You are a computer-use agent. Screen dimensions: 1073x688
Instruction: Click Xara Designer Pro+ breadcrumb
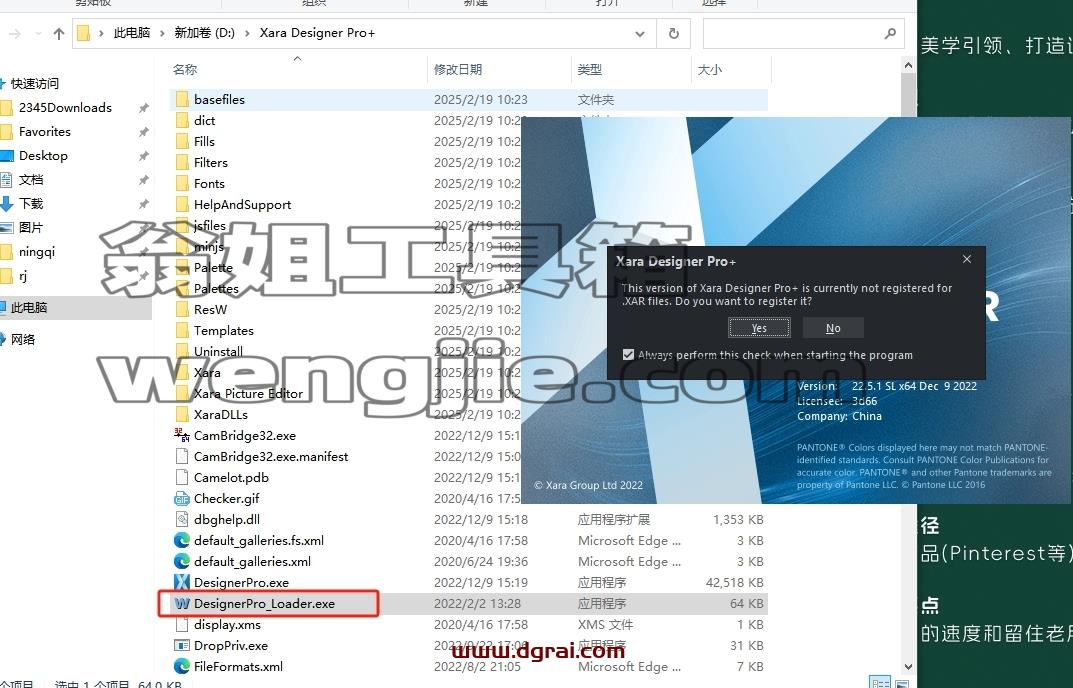[317, 33]
